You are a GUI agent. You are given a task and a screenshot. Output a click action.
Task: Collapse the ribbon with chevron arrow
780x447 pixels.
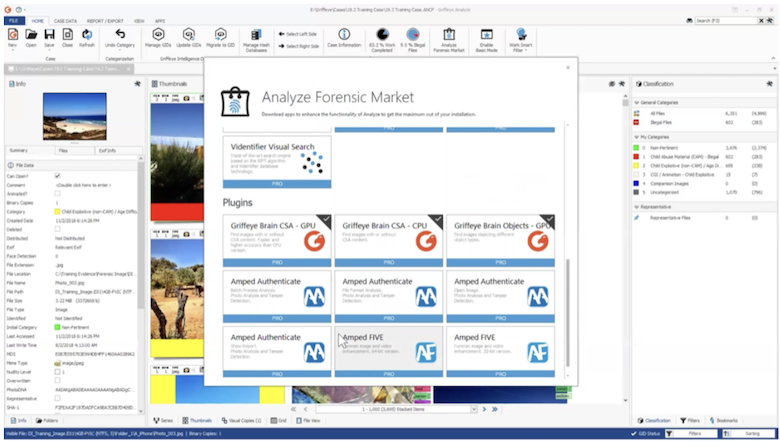(x=773, y=59)
